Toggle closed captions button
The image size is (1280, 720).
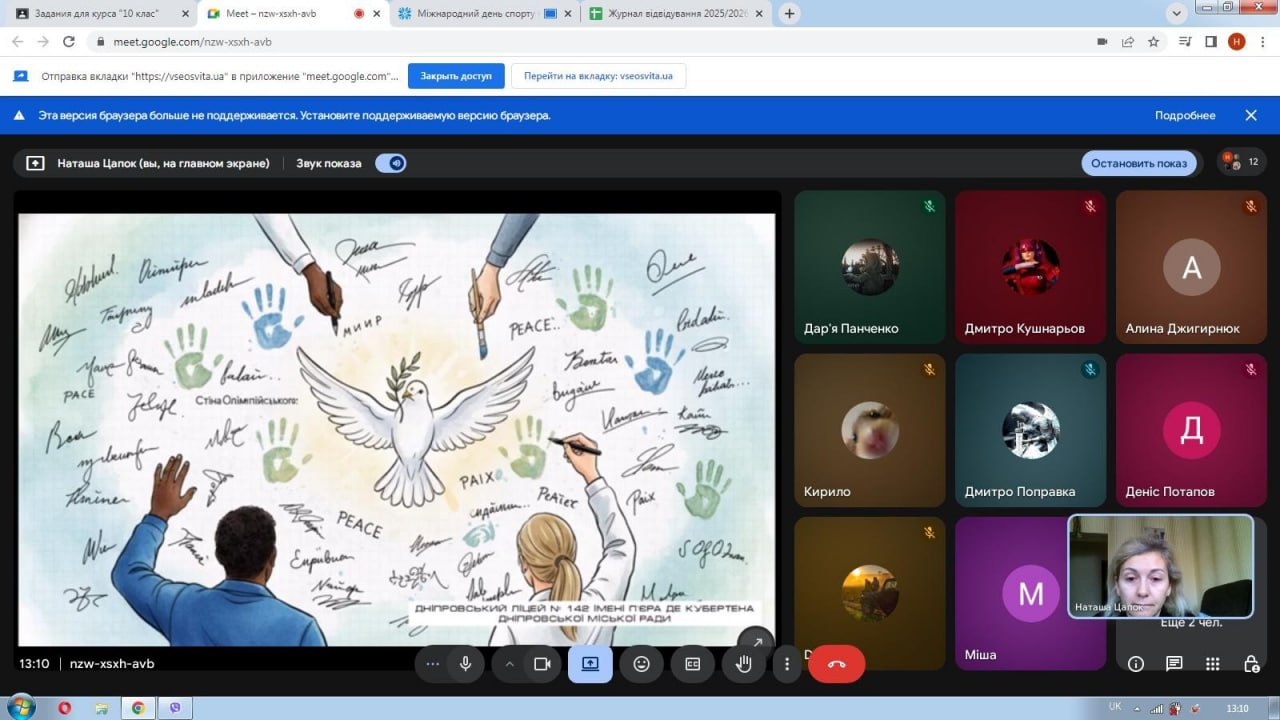point(692,664)
